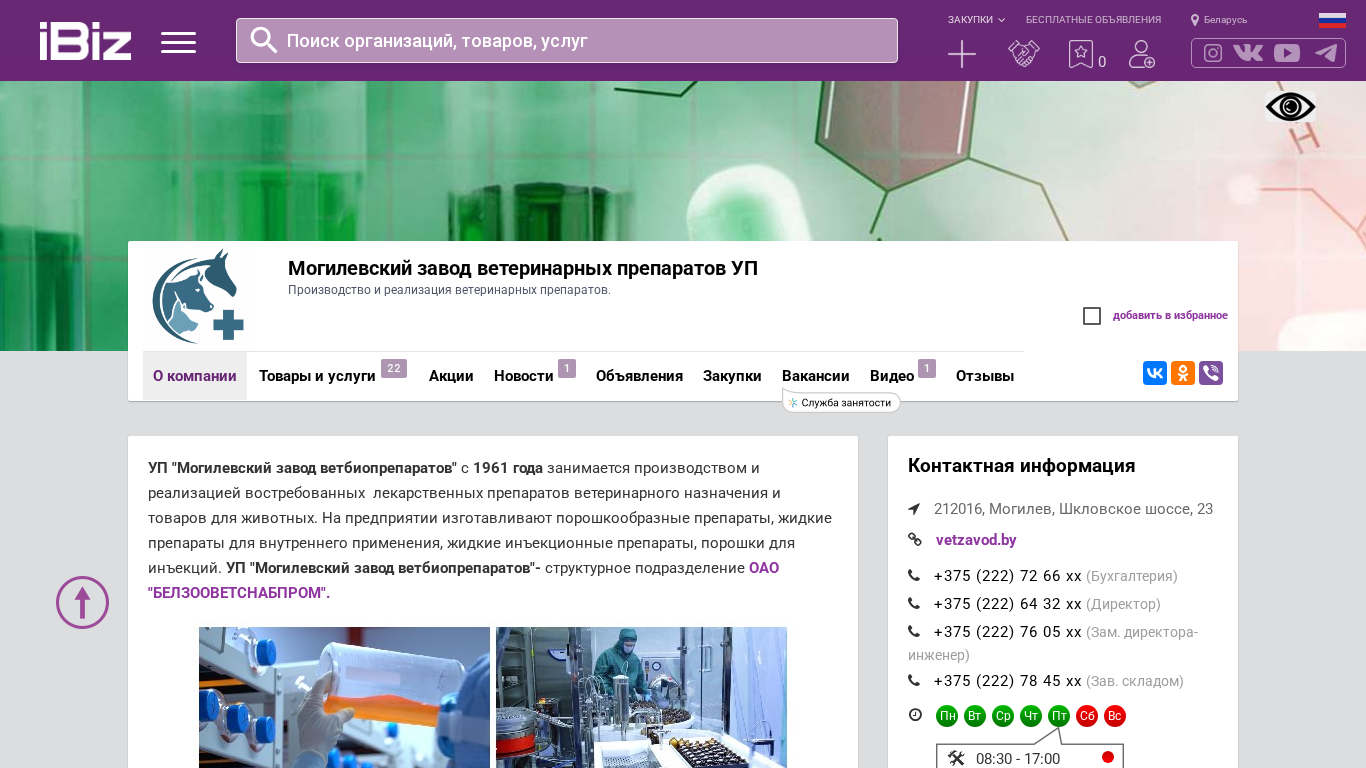
Task: Click the handshake icon in the header
Action: click(x=1023, y=54)
